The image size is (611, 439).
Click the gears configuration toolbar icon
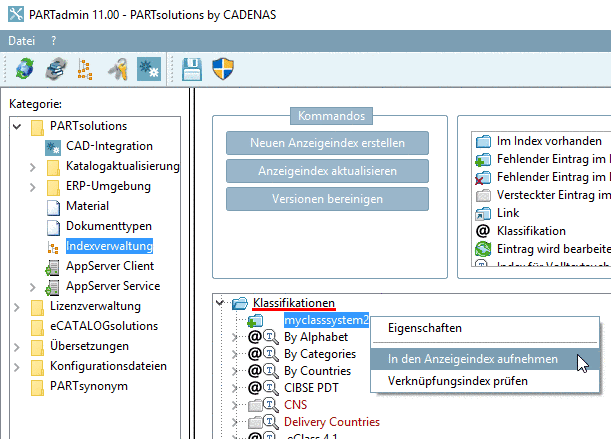(x=149, y=69)
